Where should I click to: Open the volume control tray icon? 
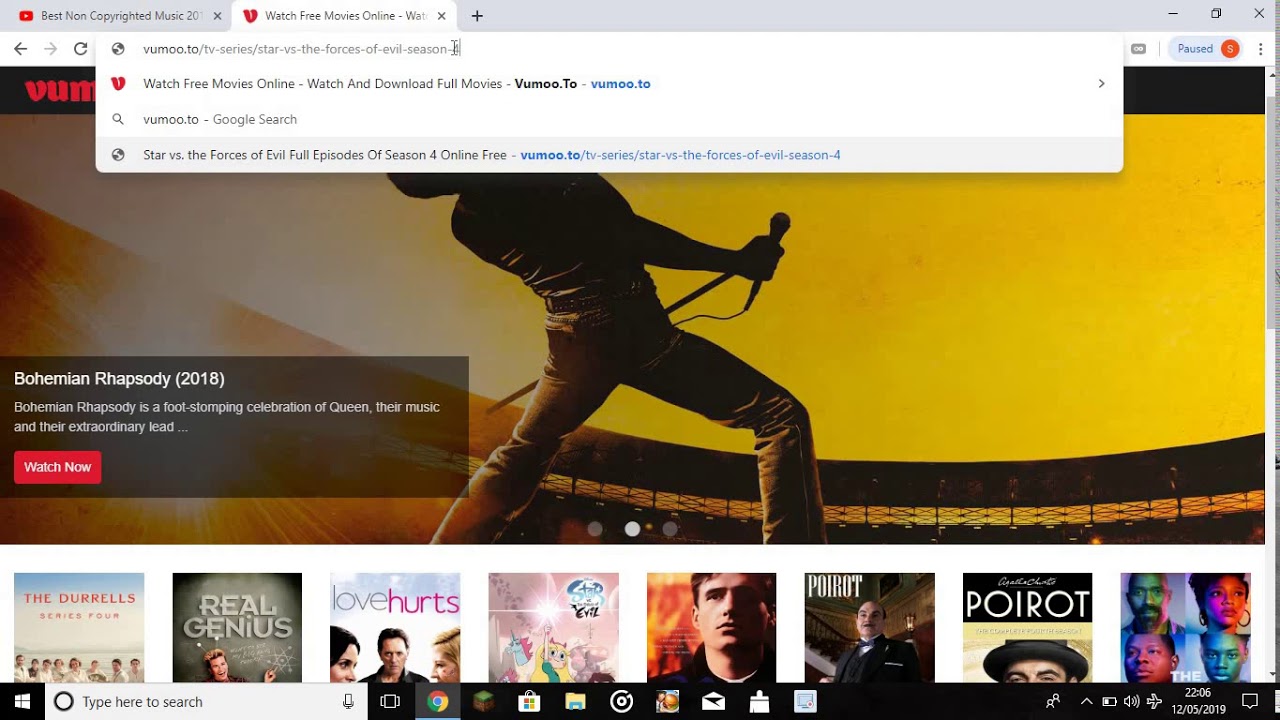click(1131, 702)
